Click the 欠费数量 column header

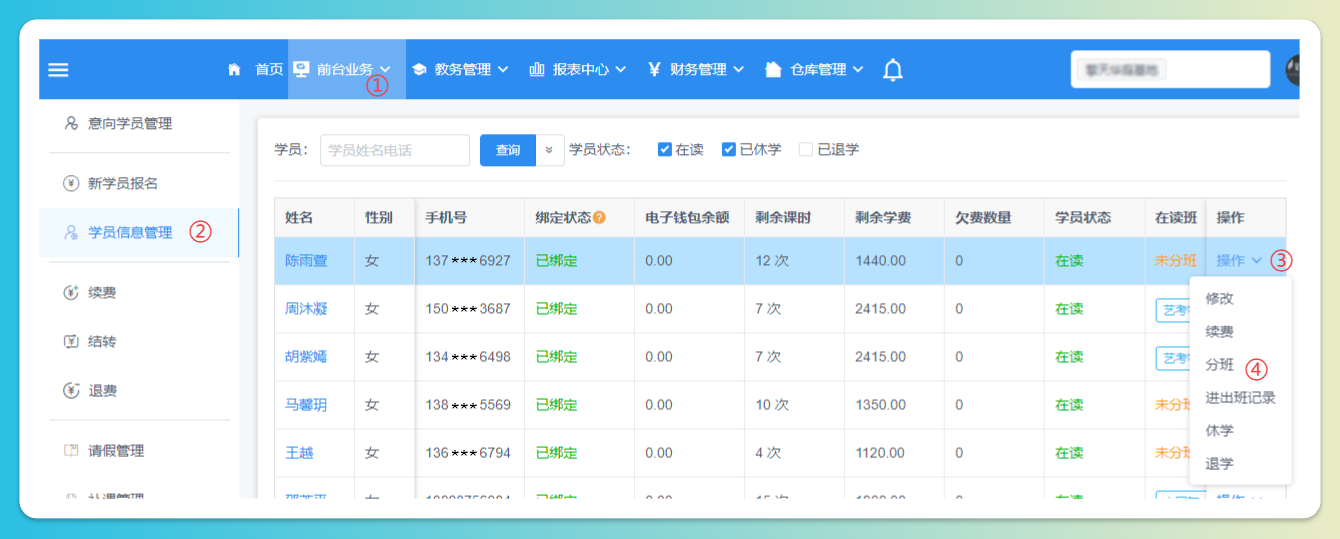point(983,217)
